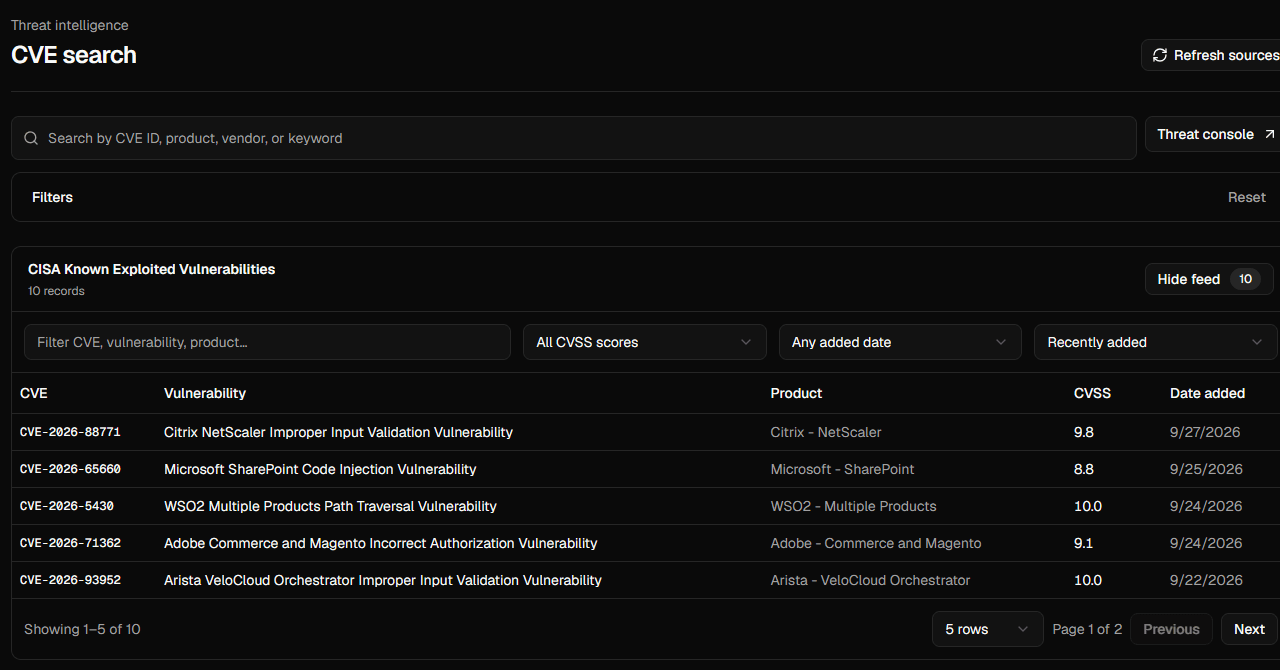Click the 9/24/2026 date in the Adobe row

click(1206, 543)
